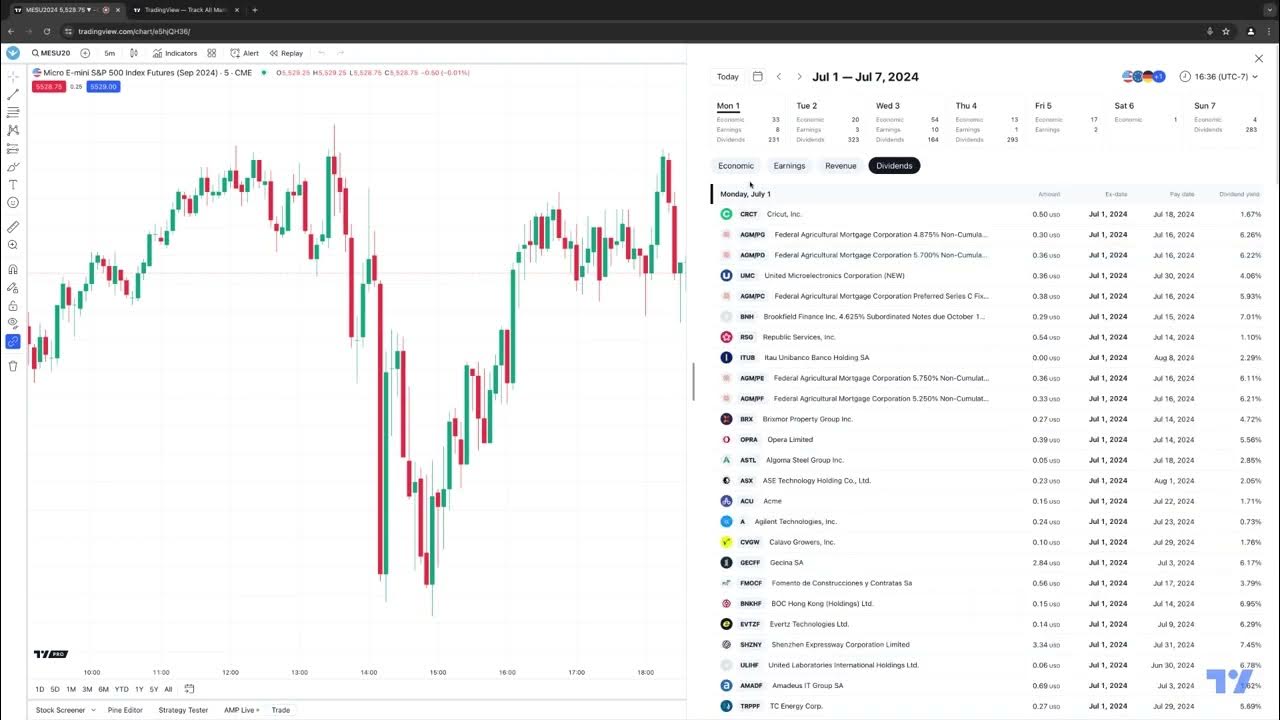Select the brush drawing tool
The image size is (1280, 720).
pyautogui.click(x=13, y=166)
